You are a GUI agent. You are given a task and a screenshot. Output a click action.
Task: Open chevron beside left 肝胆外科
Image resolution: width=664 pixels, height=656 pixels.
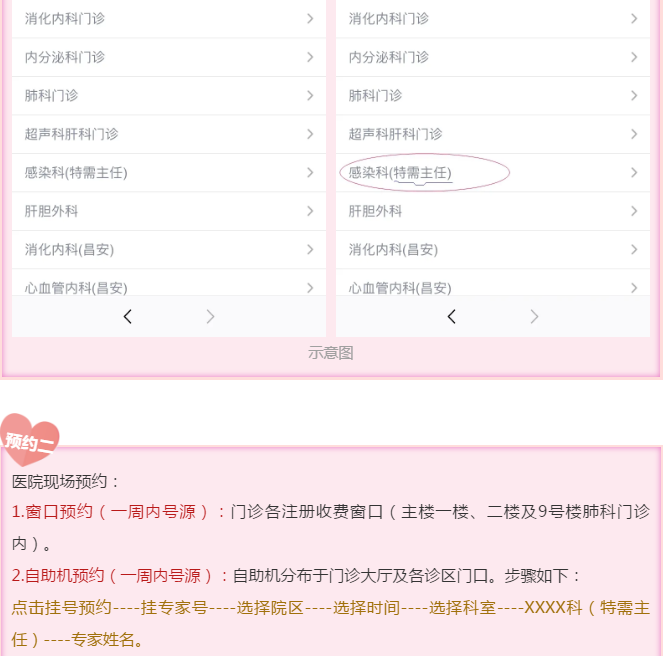310,211
